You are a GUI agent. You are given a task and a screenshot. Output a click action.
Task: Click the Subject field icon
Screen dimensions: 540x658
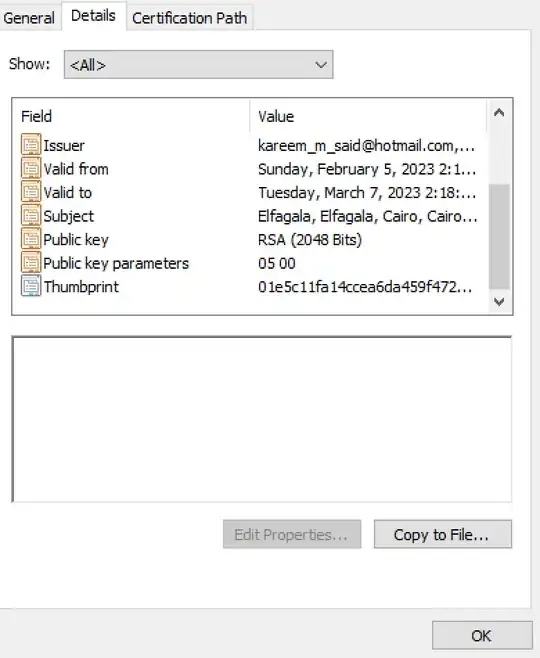tap(31, 215)
